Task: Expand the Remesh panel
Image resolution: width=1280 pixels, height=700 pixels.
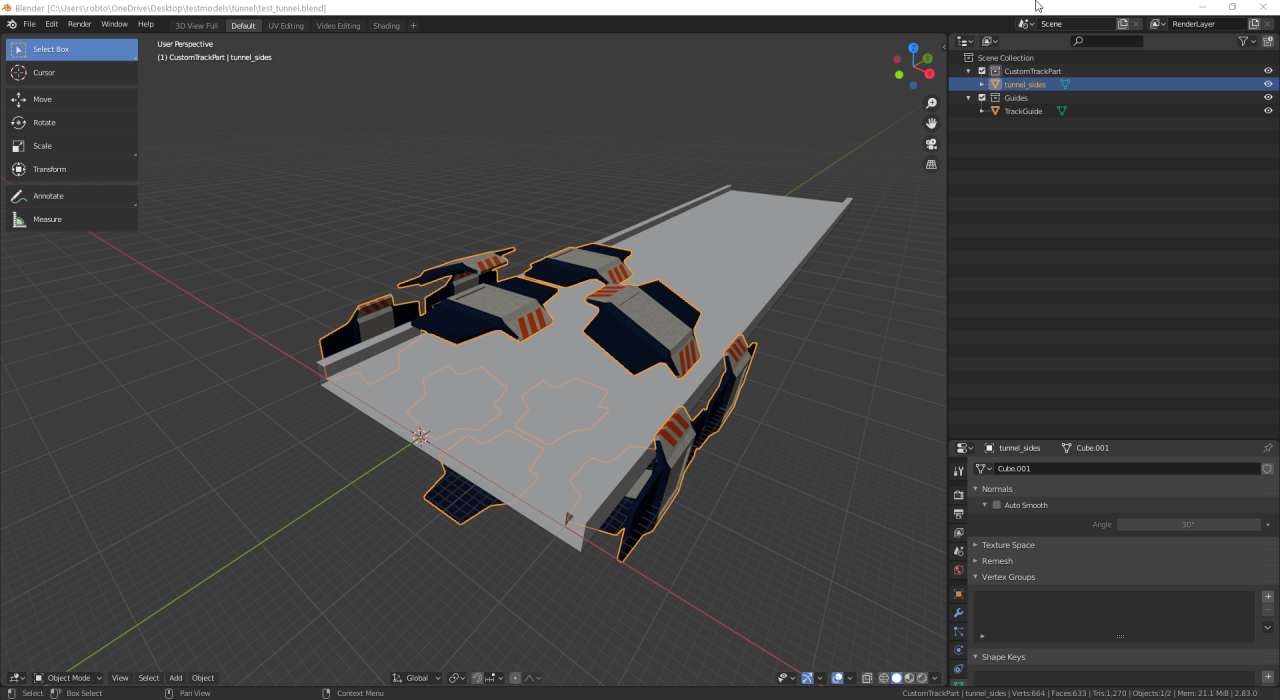Action: tap(997, 561)
